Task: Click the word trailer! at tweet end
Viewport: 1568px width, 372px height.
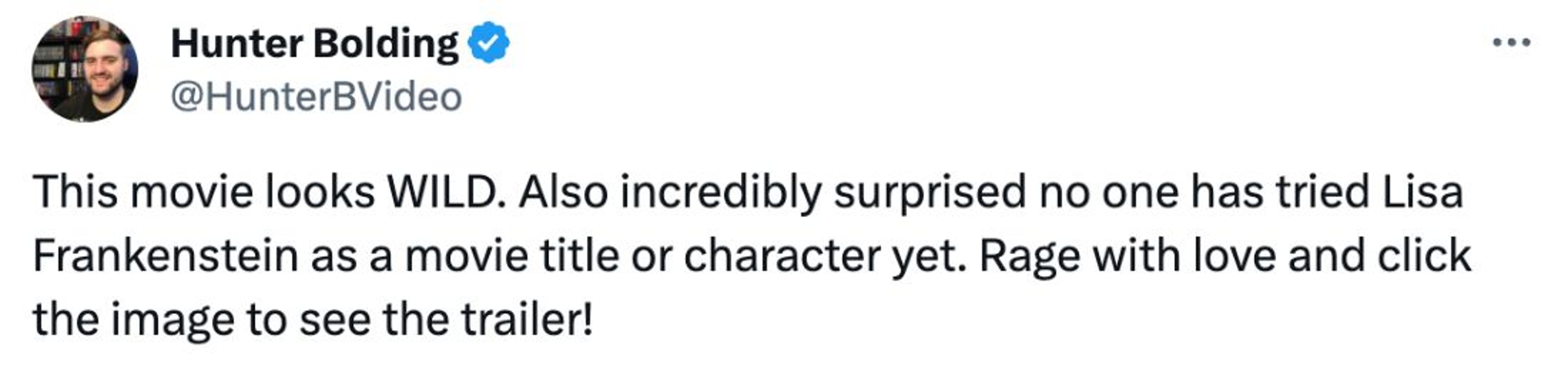Action: click(x=526, y=319)
